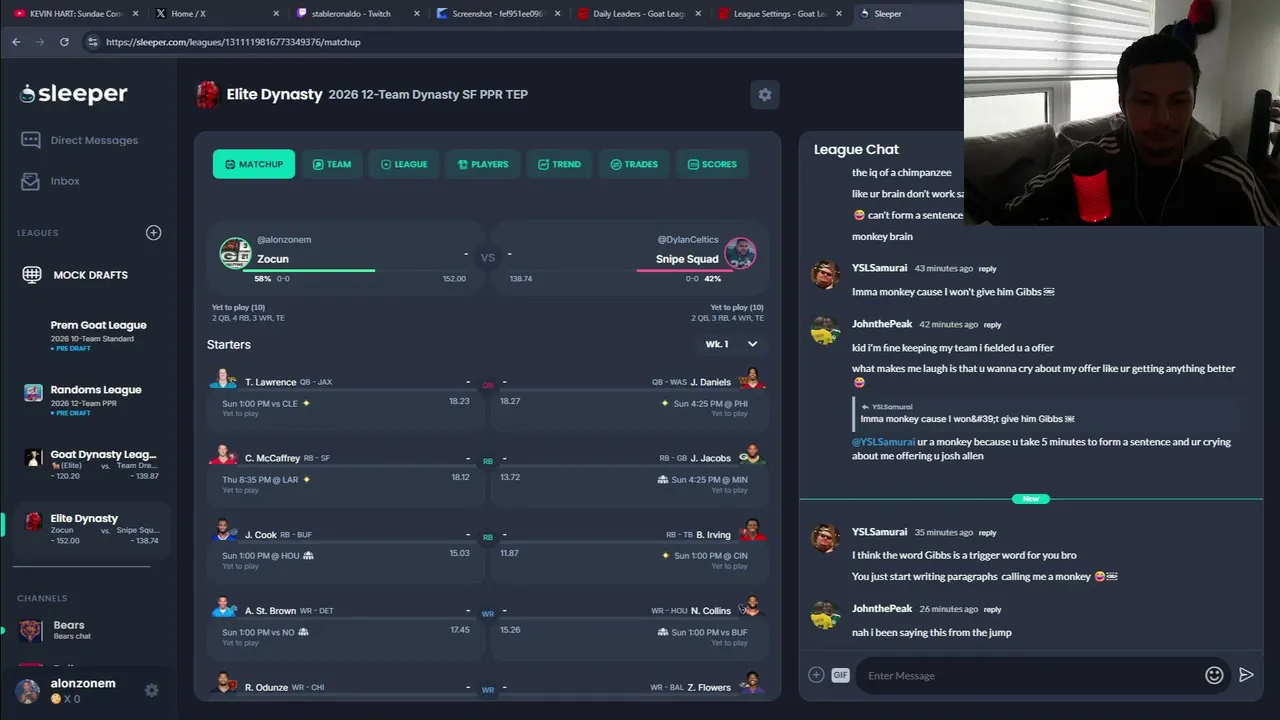Open C. McCaffrey player photo
The image size is (1280, 720).
[223, 455]
